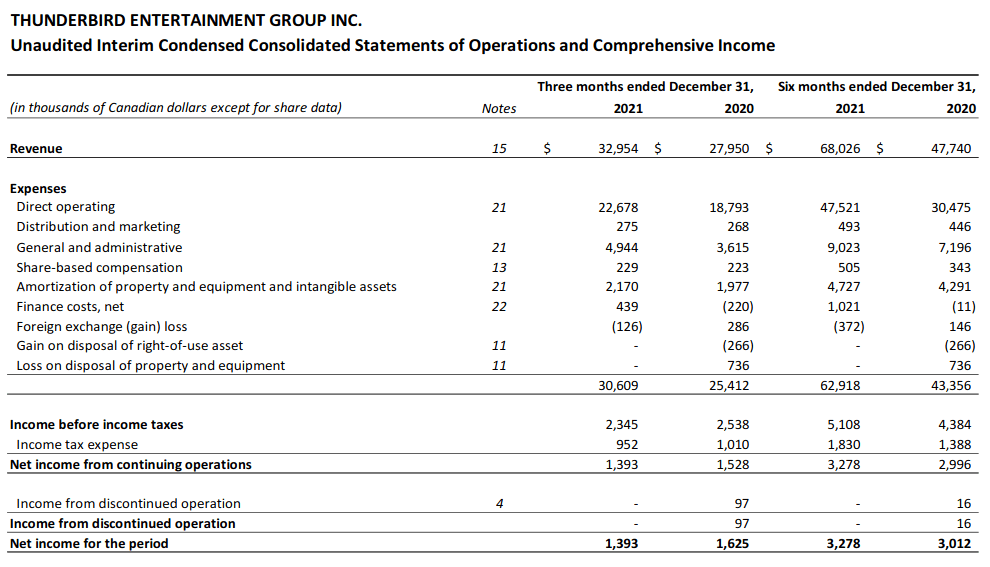Click 'Three months ended December 31,' header

(x=645, y=87)
